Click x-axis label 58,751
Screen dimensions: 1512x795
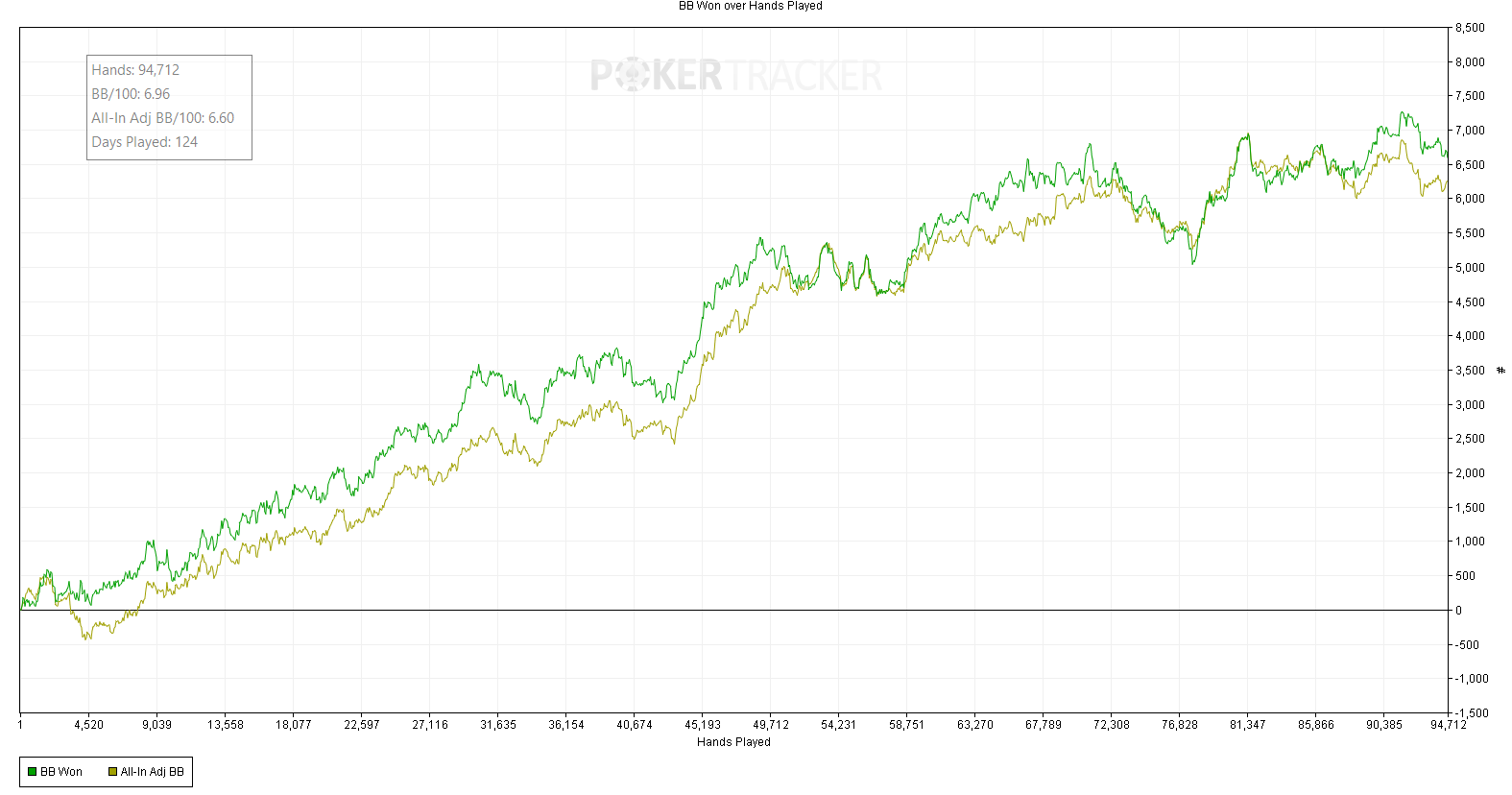(x=906, y=725)
